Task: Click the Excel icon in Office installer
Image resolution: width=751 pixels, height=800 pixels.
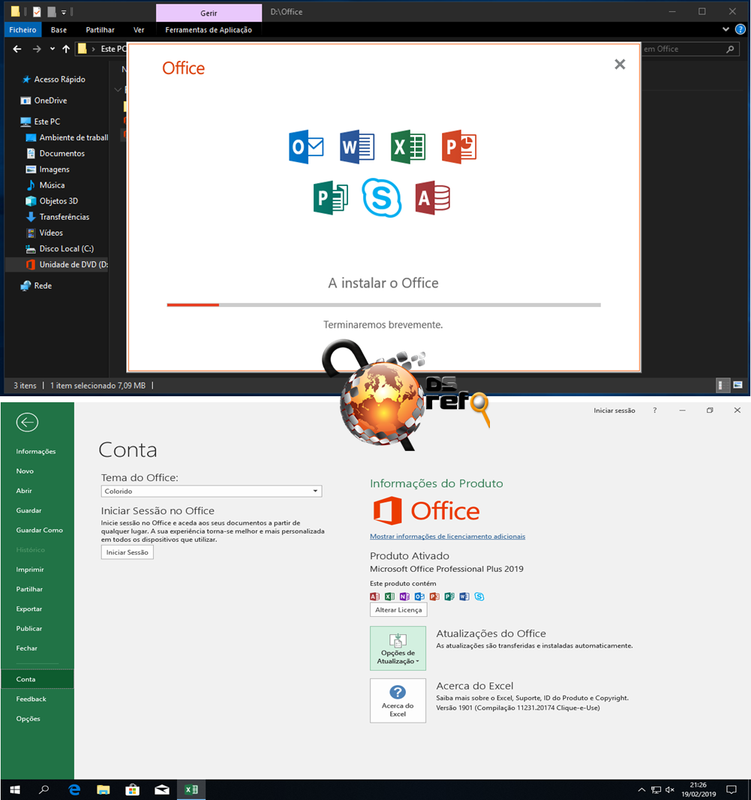Action: 408,147
